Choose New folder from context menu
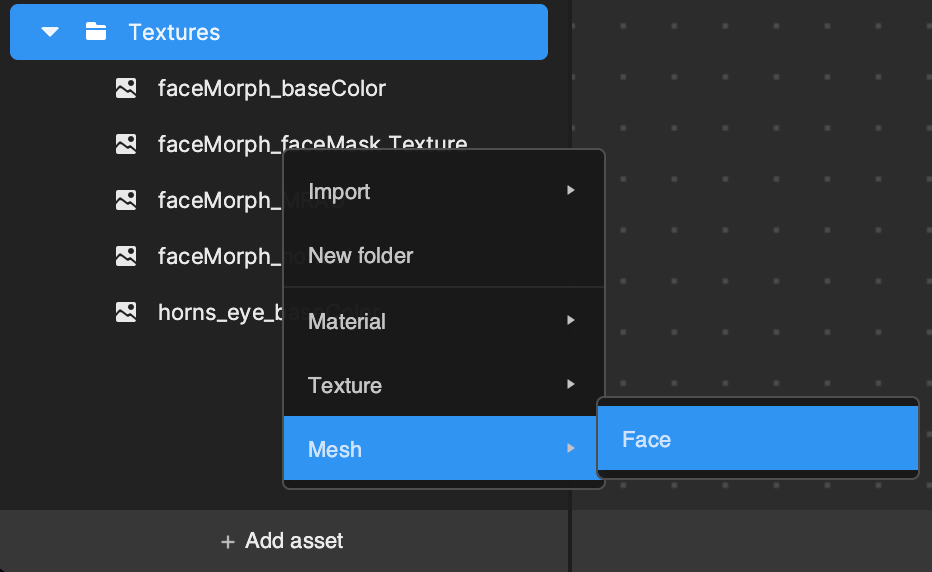The image size is (932, 572). [x=360, y=255]
